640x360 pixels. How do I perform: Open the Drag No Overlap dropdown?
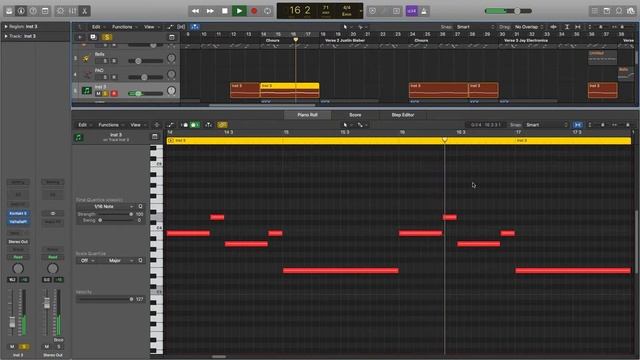click(529, 27)
